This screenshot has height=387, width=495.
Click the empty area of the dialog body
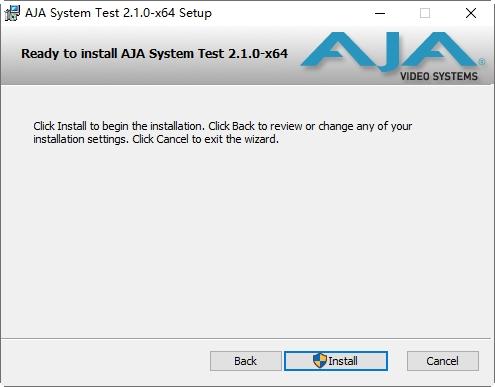tap(247, 240)
